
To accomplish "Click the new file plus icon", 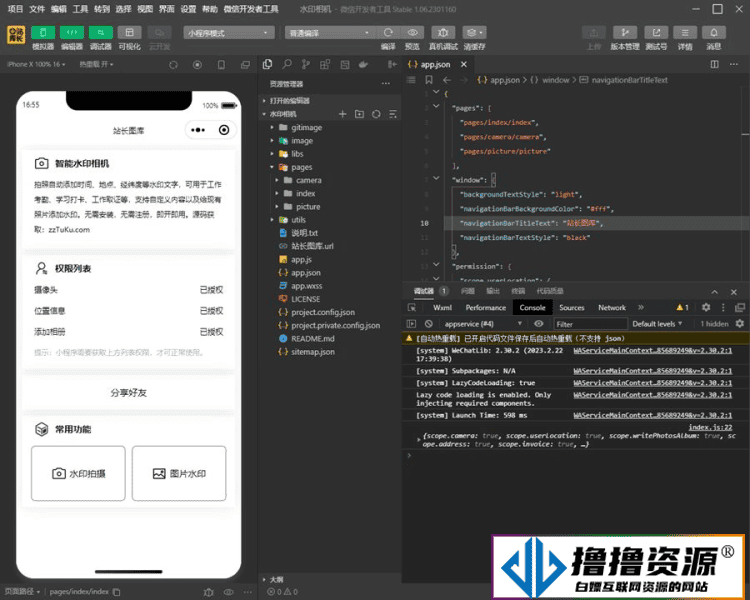I will 342,114.
